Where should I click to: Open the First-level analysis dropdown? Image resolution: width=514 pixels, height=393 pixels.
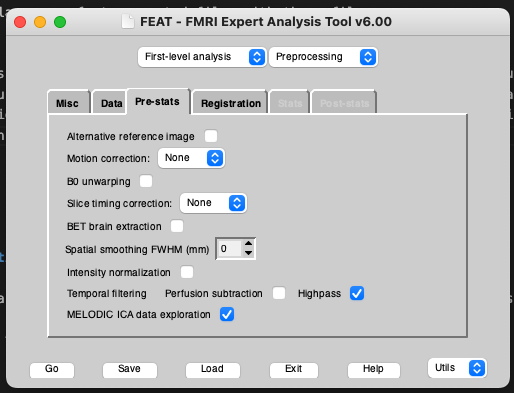coord(202,57)
